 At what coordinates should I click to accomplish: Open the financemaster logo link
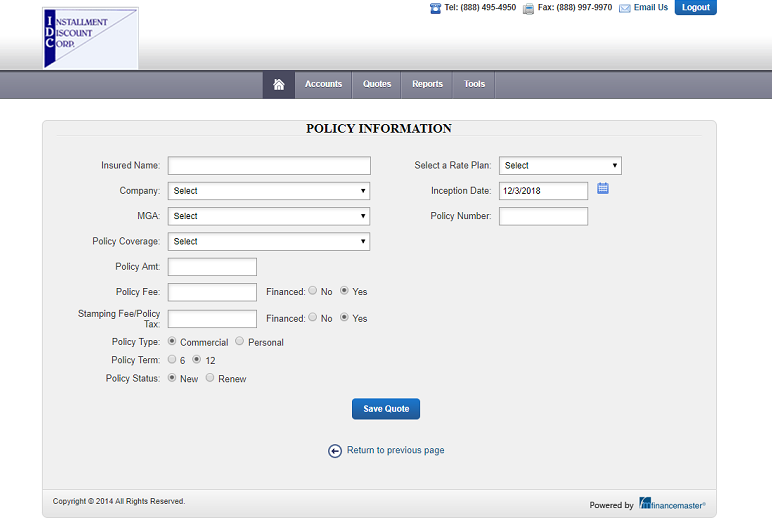click(672, 504)
